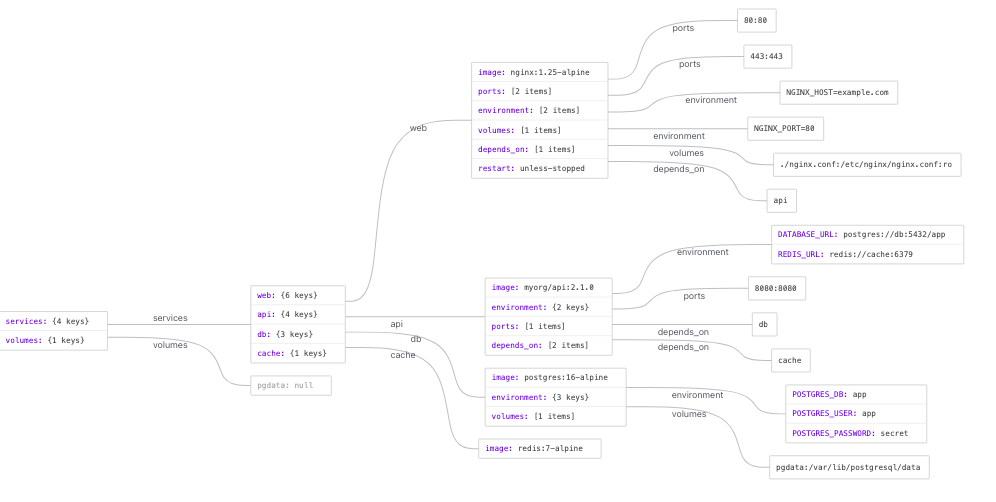Click 'image: myorg/api:2.1.0' row
The image size is (996, 502).
tap(548, 287)
